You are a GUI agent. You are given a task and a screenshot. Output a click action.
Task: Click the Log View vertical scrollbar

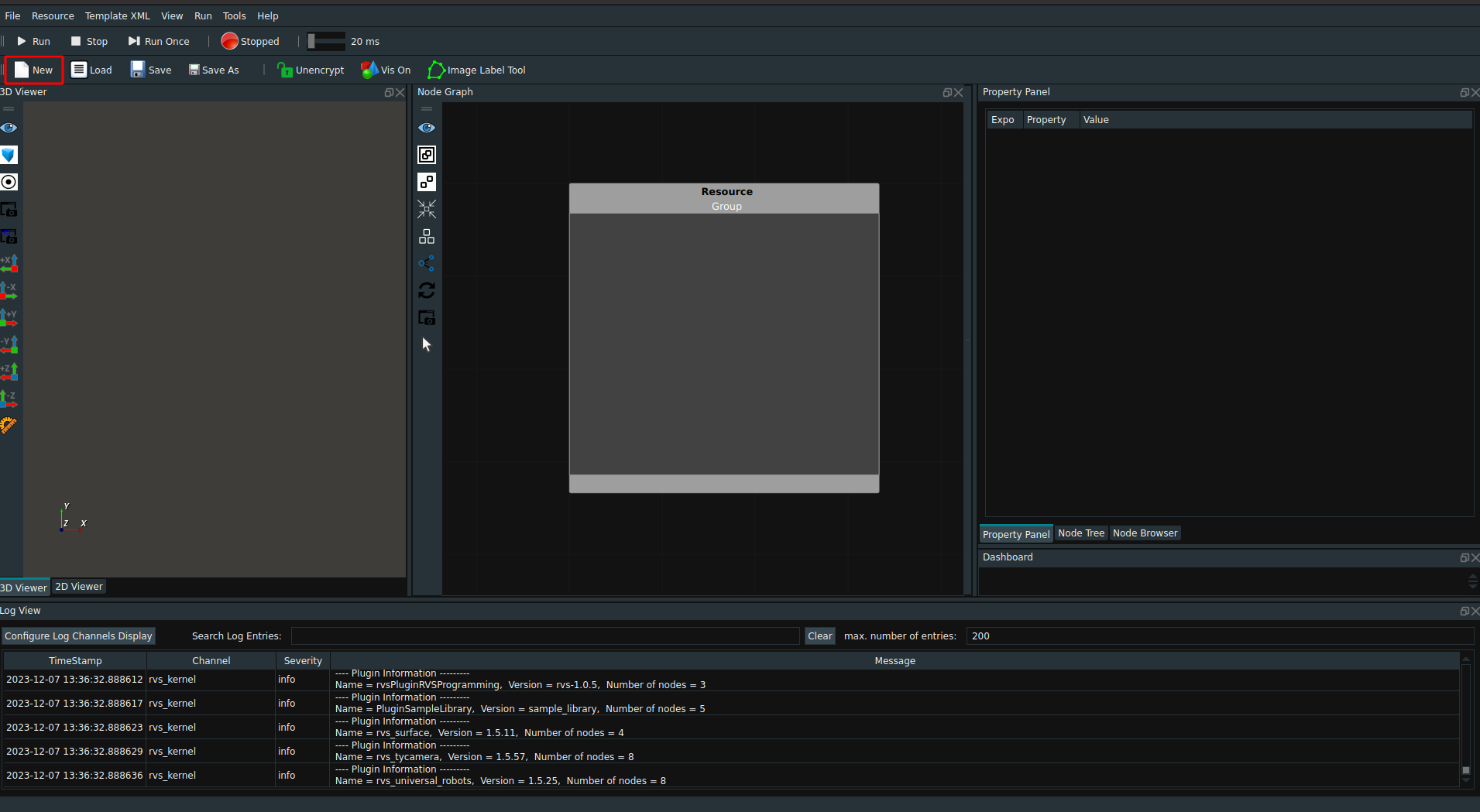click(x=1465, y=719)
